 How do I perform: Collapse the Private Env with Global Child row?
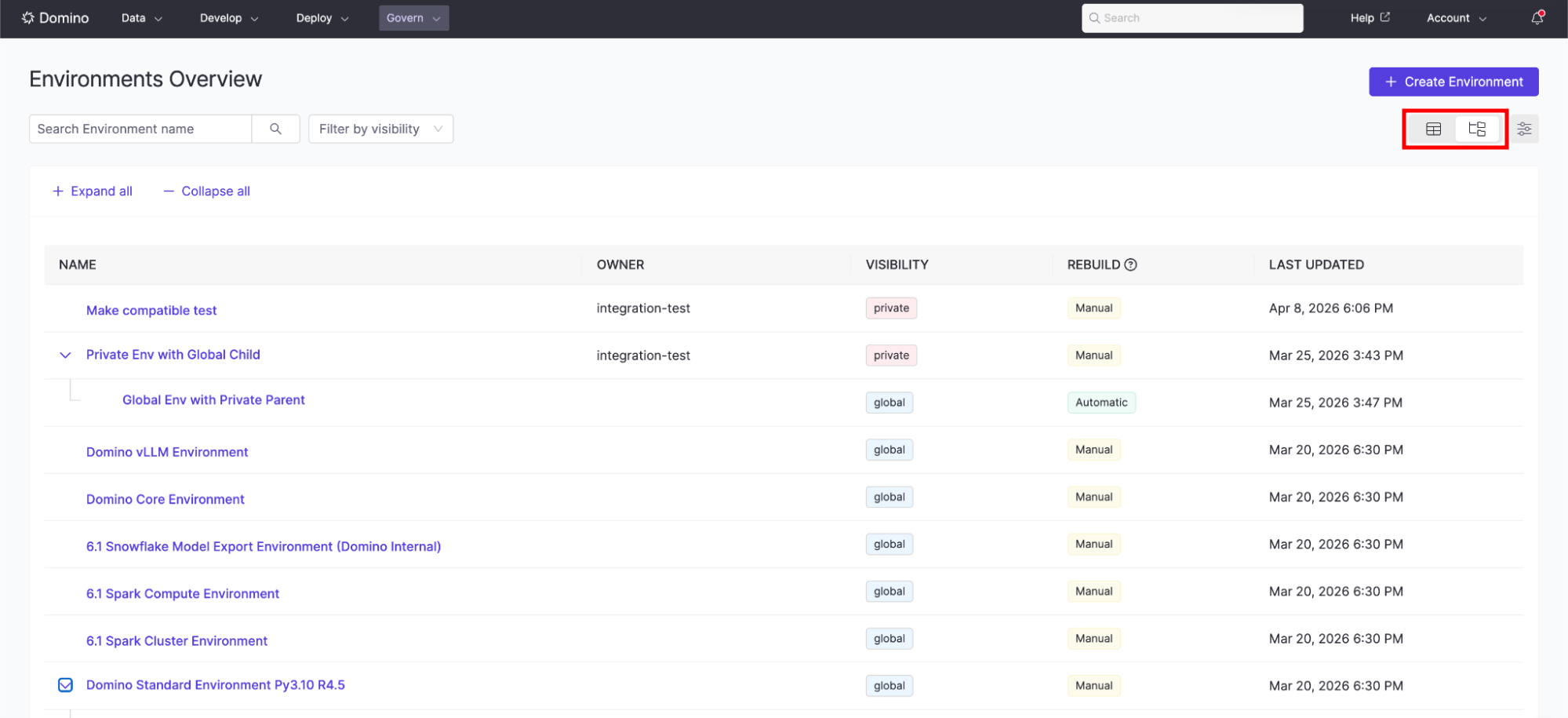point(66,355)
